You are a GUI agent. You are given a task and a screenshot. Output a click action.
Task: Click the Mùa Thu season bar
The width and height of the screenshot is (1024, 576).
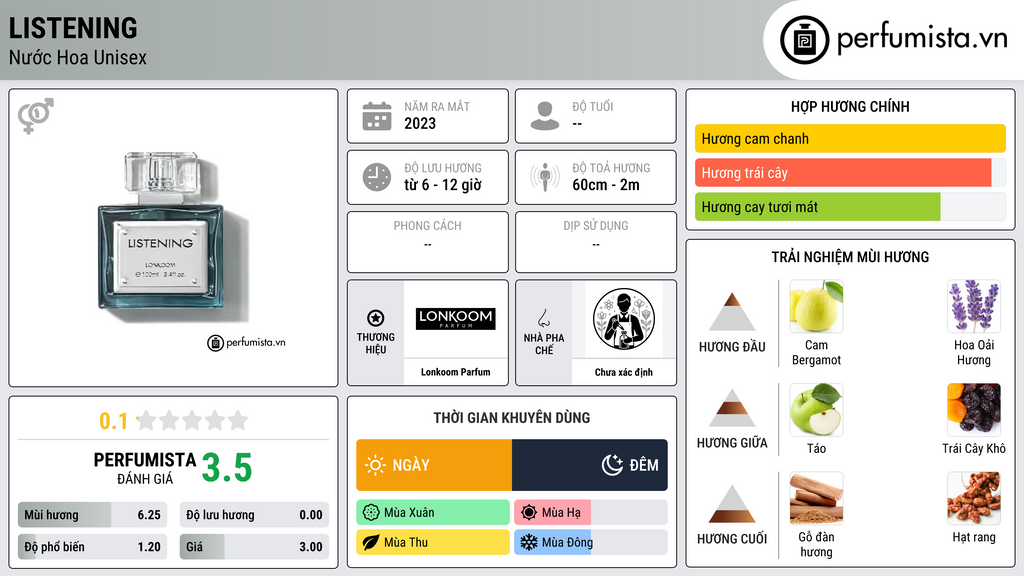coord(433,542)
